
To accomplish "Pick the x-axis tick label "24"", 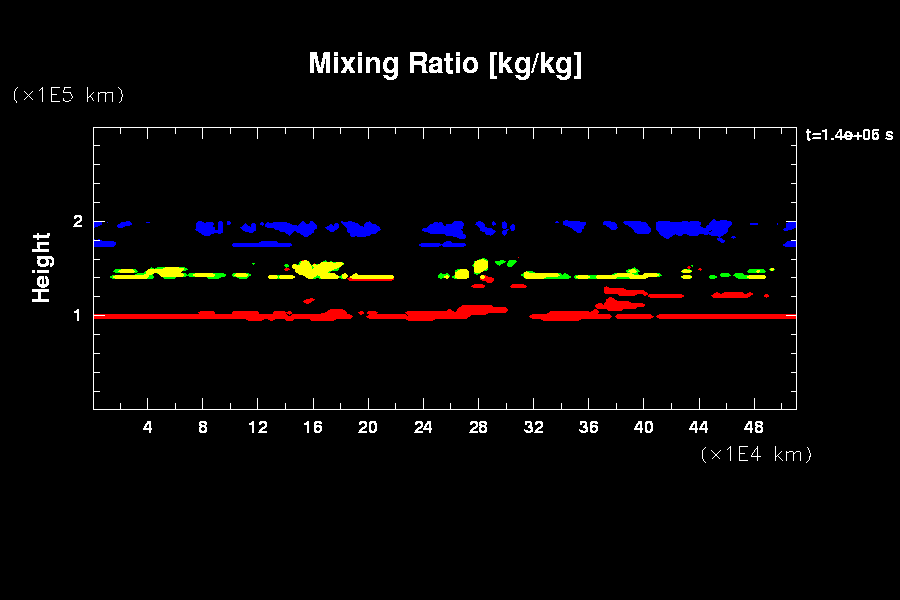I will [423, 427].
